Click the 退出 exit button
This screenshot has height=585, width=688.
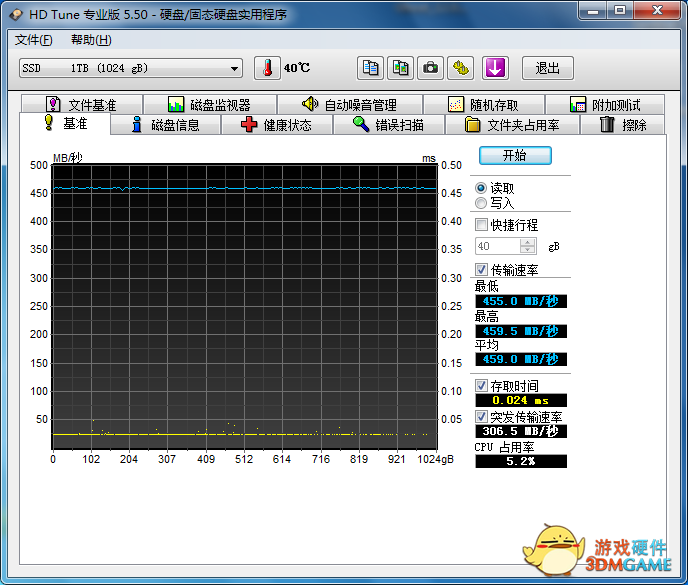[x=547, y=68]
